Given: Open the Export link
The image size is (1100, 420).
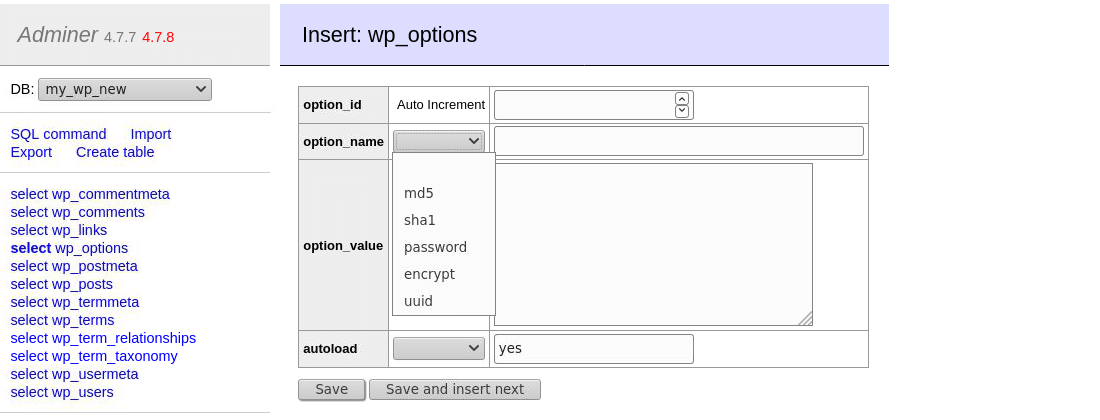Looking at the screenshot, I should coord(31,152).
